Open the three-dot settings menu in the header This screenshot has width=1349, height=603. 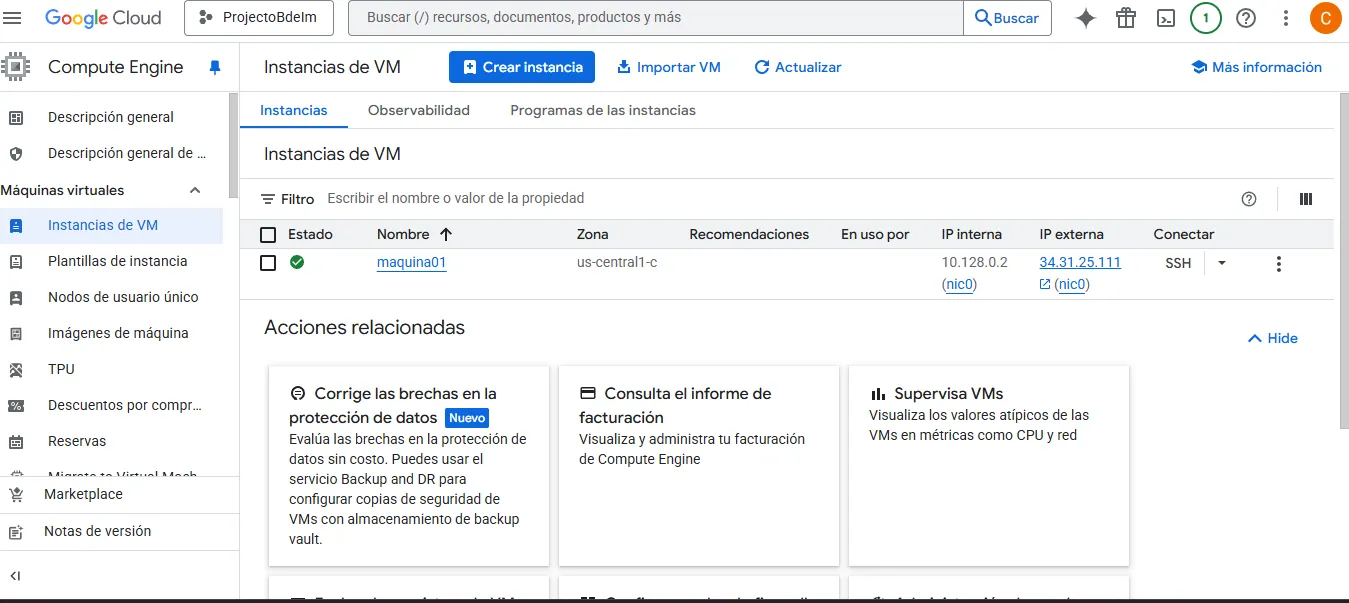[1286, 18]
